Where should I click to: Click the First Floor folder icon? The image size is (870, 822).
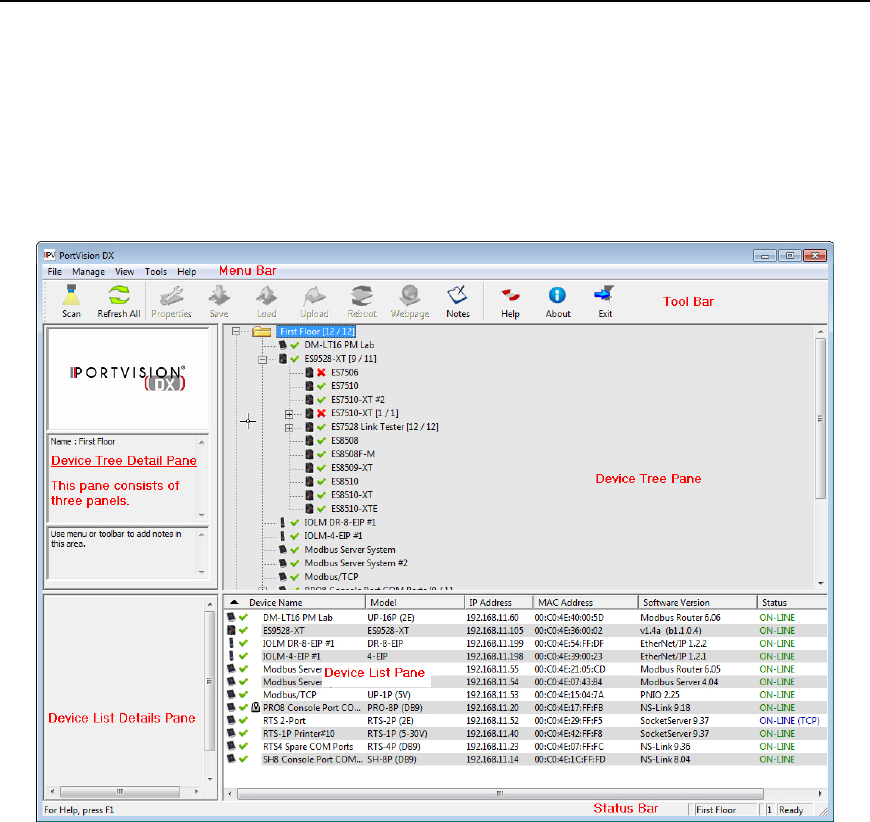pos(261,332)
